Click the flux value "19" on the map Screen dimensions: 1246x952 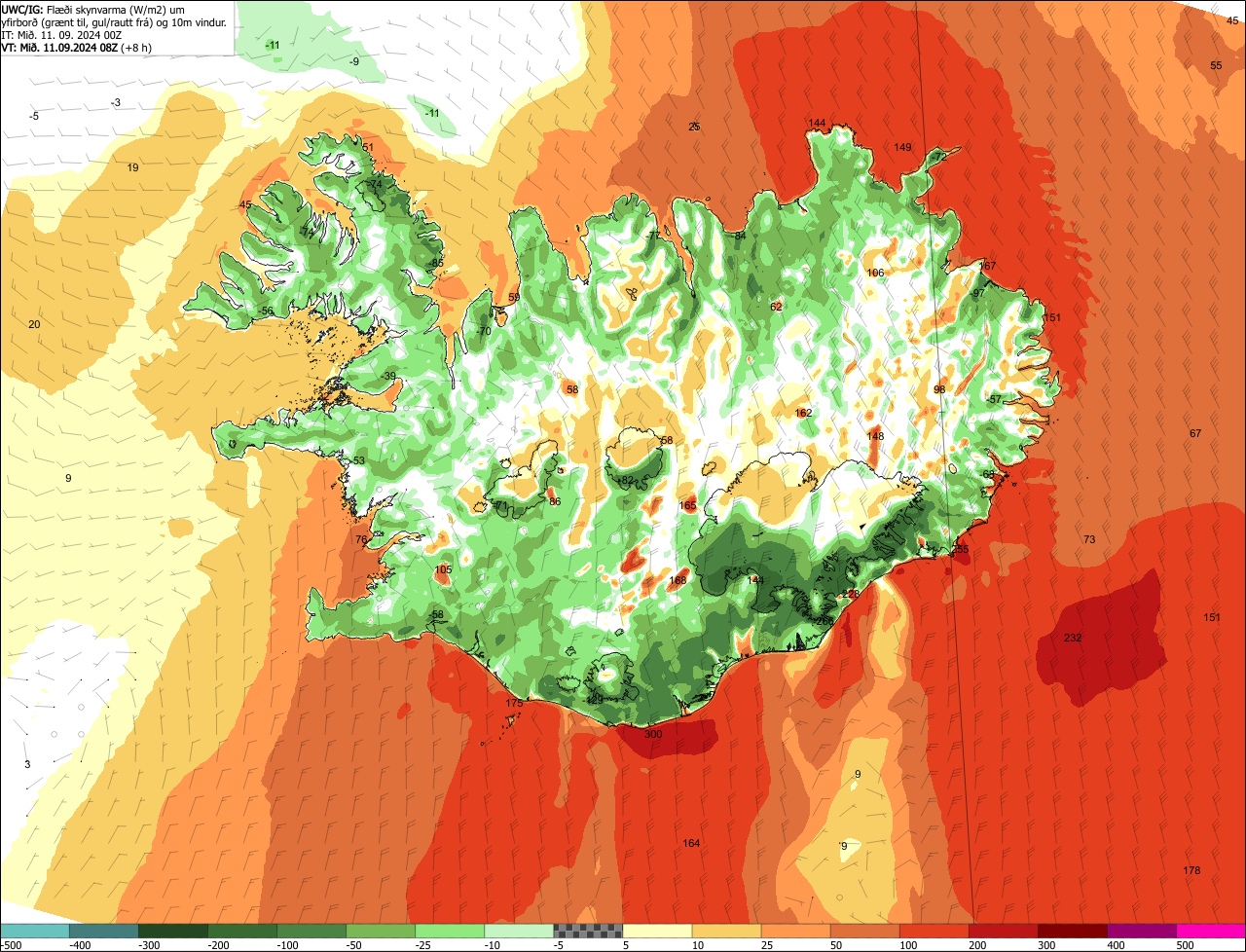point(133,167)
